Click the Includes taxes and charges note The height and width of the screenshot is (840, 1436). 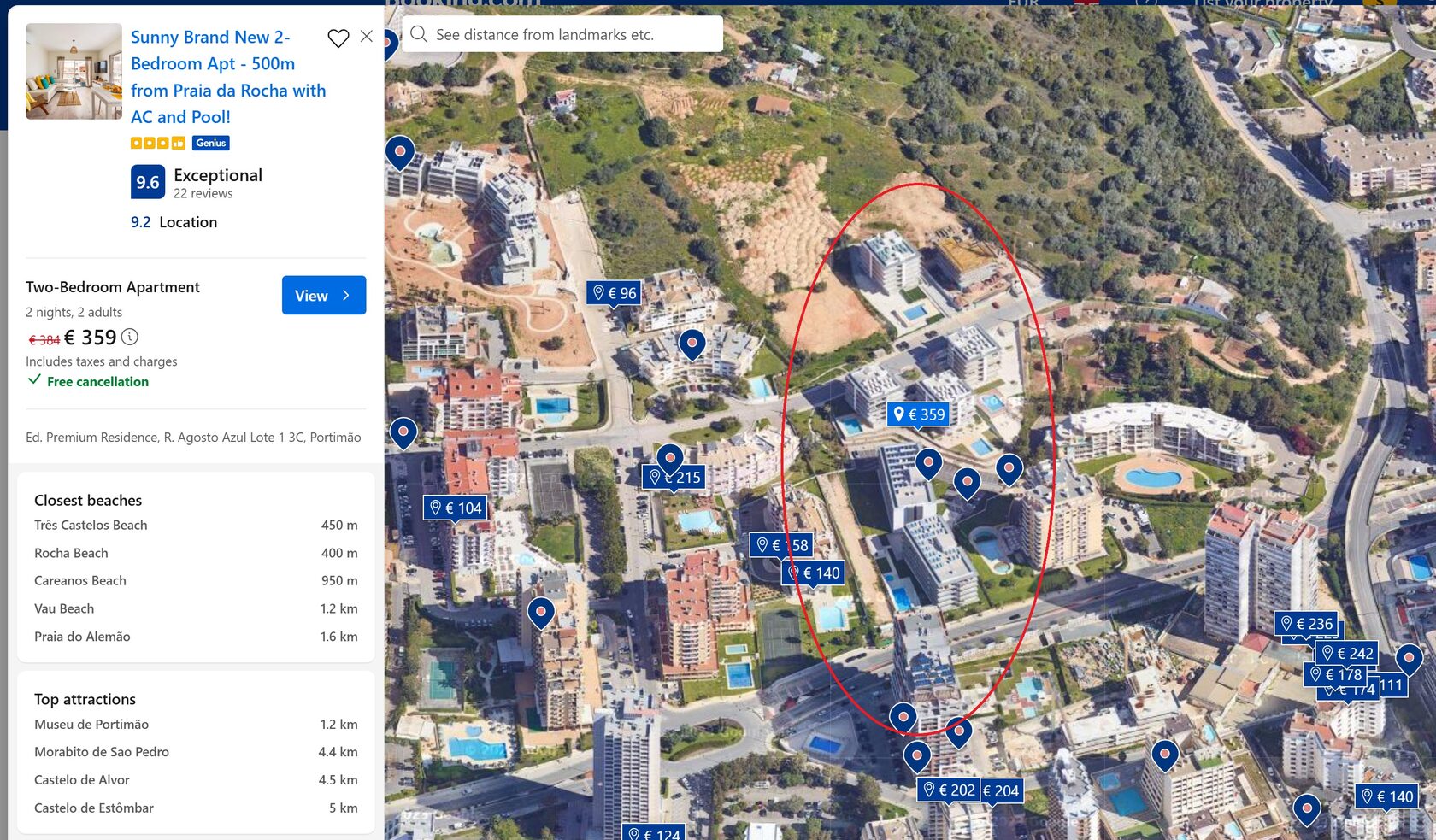pyautogui.click(x=102, y=362)
